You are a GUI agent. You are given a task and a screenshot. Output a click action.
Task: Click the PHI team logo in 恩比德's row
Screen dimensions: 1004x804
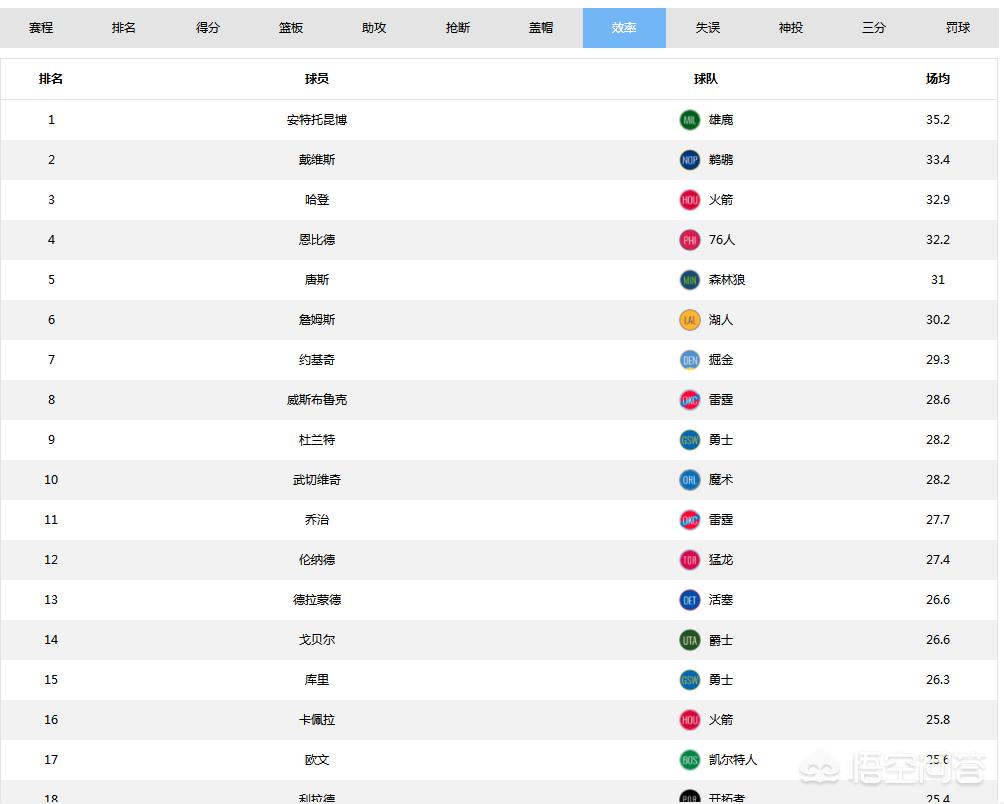pos(690,239)
